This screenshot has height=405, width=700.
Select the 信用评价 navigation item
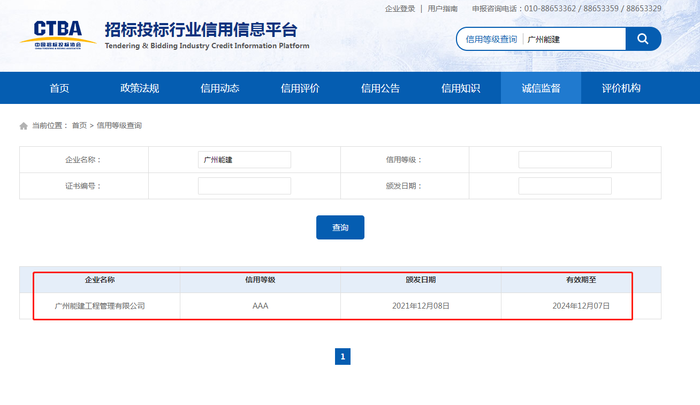pyautogui.click(x=300, y=88)
